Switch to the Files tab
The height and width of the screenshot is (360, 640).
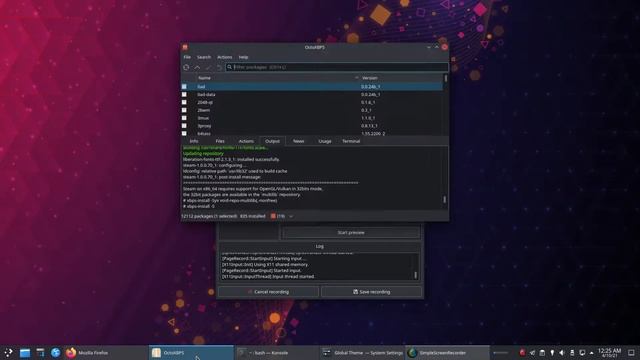[x=220, y=141]
